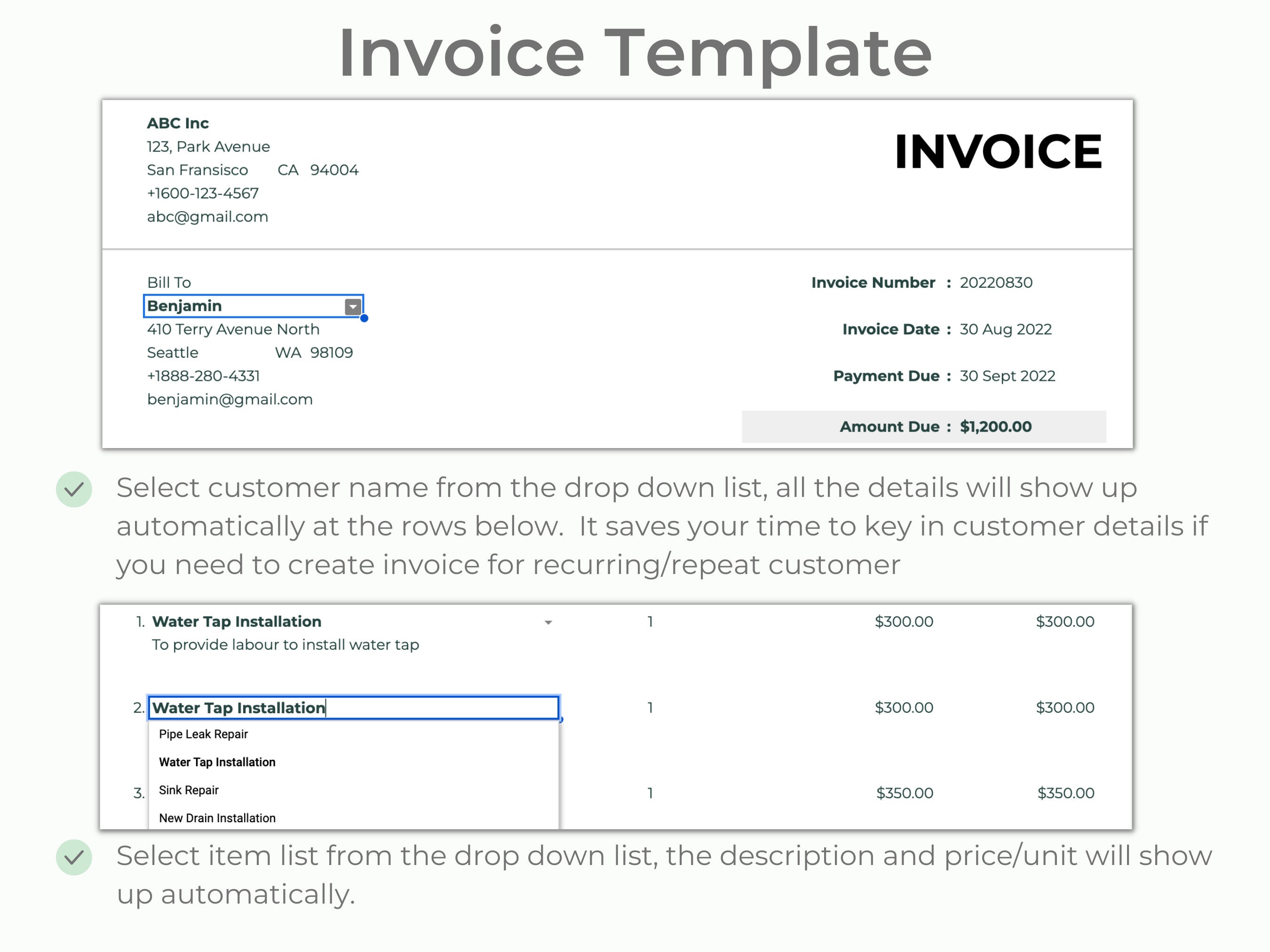Select Water Tap Installation from the open dropdown
Viewport: 1270px width, 952px height.
tap(217, 762)
